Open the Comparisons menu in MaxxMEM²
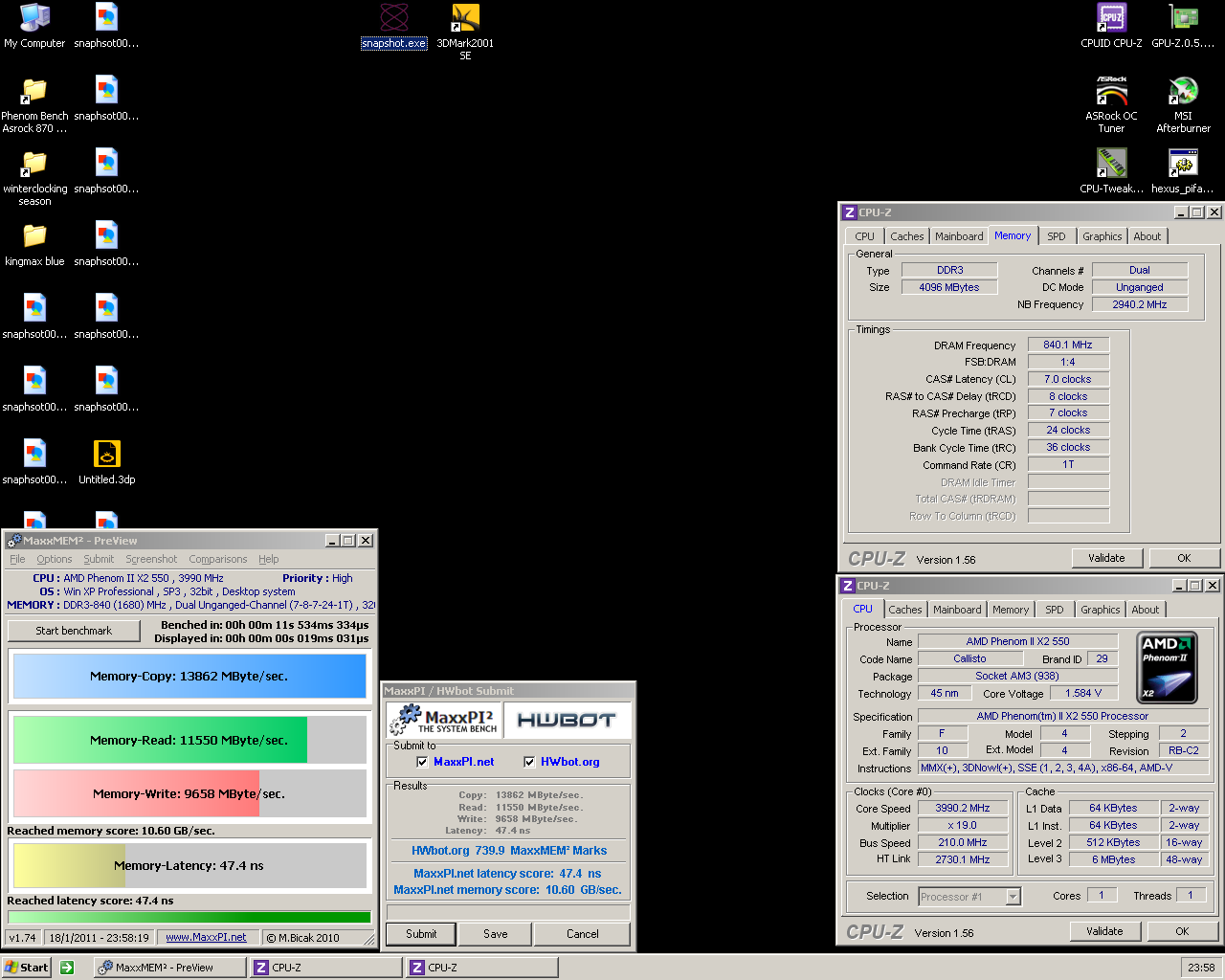 point(218,559)
